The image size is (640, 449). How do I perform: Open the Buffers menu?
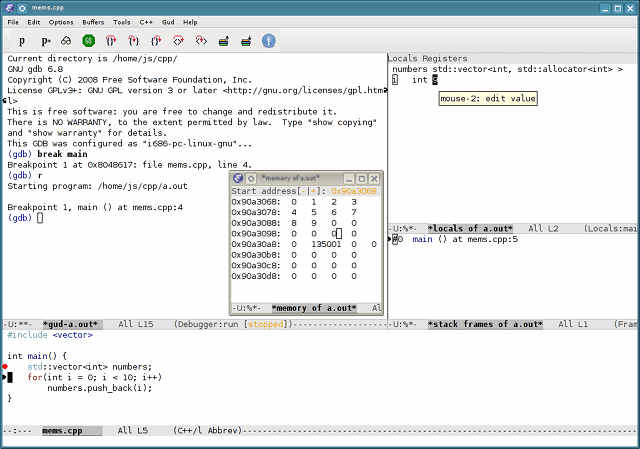[x=93, y=22]
